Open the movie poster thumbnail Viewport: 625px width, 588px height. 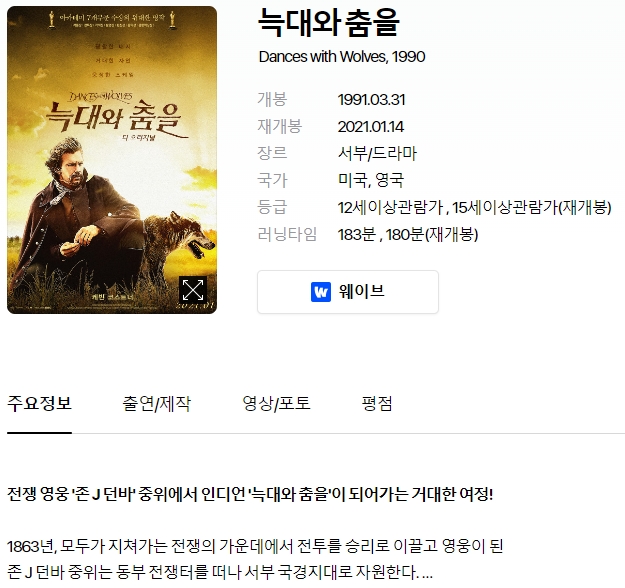pyautogui.click(x=112, y=160)
